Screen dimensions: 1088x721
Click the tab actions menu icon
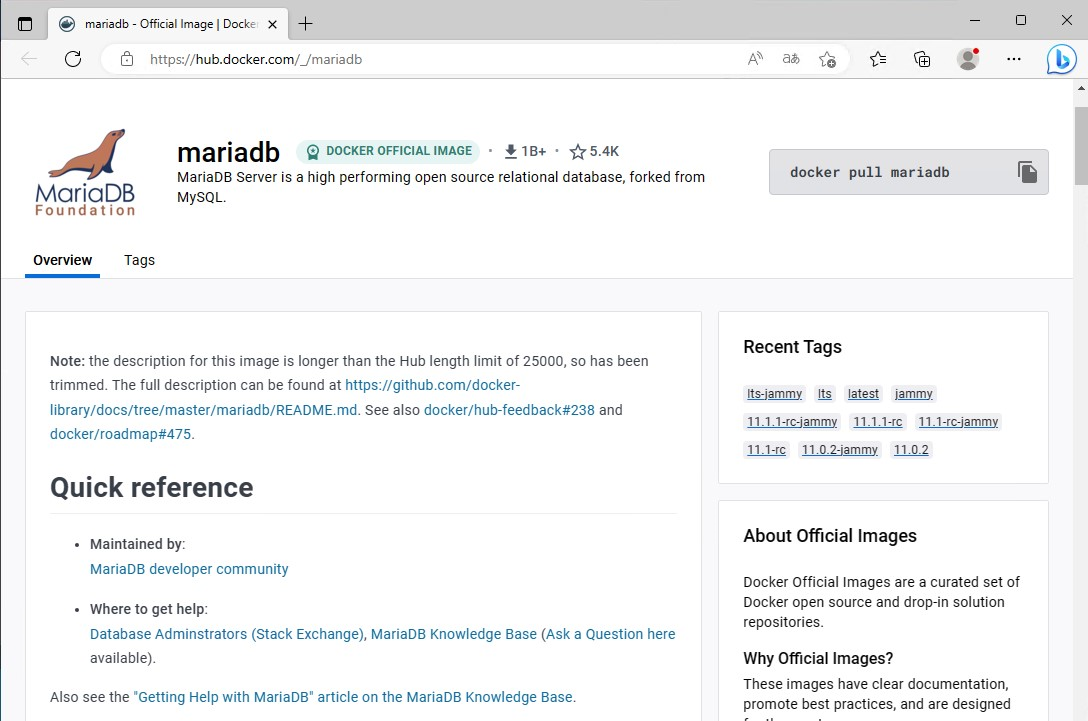25,24
